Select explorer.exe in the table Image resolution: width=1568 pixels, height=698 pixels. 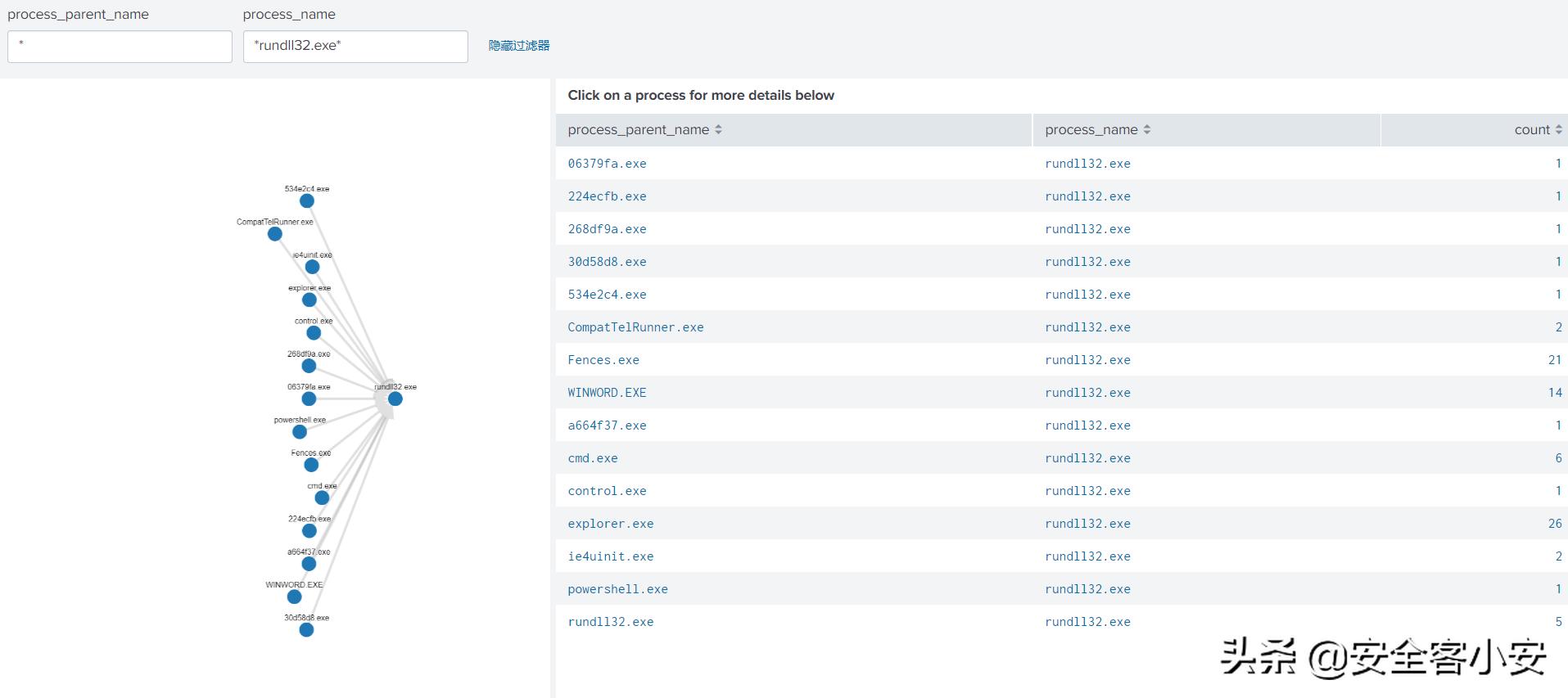tap(611, 524)
